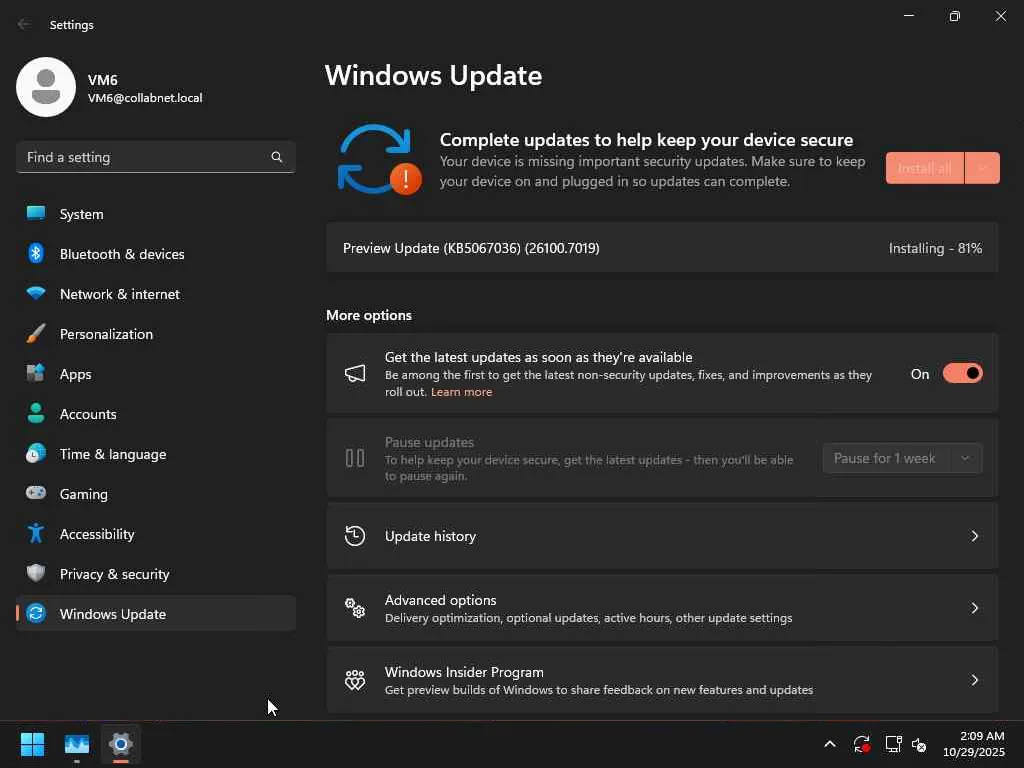Click the Advanced options gears icon
Screen dimensions: 1024x768
(355, 608)
